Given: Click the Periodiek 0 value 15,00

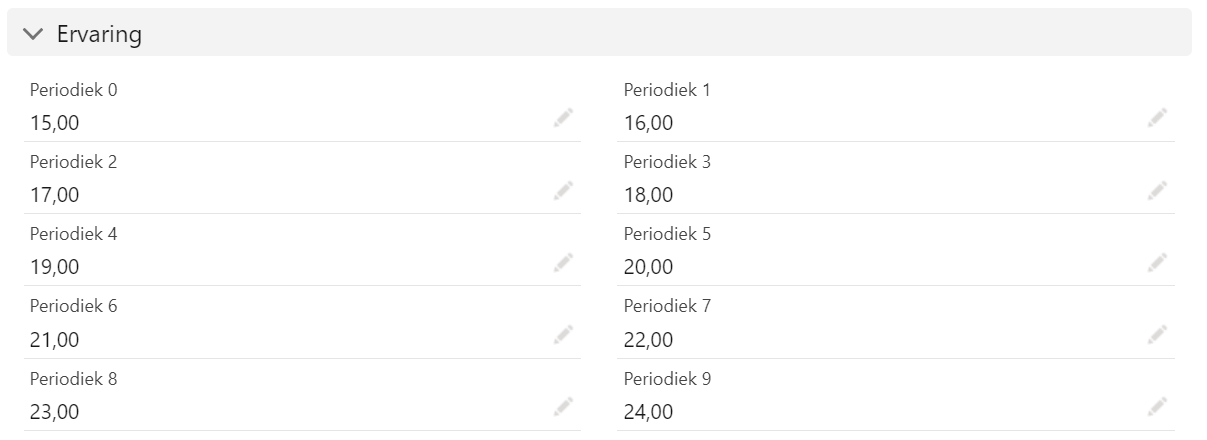Looking at the screenshot, I should 54,123.
